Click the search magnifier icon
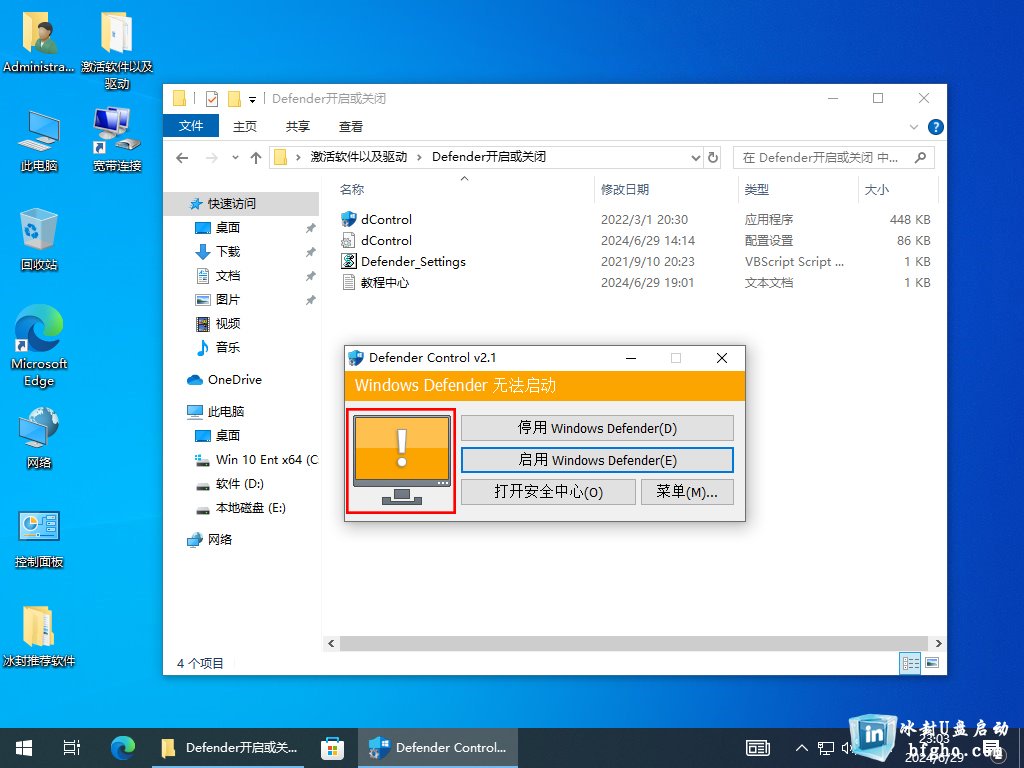 point(920,157)
